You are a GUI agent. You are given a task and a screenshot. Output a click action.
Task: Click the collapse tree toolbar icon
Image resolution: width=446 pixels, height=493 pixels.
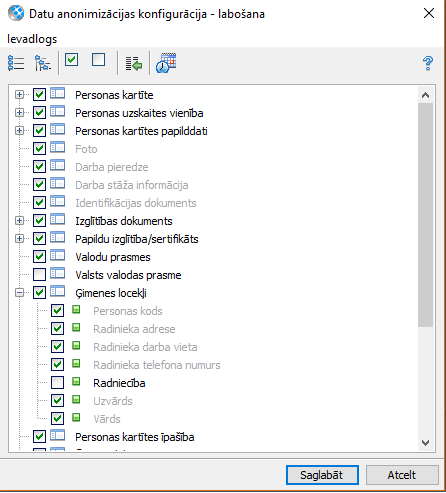tap(43, 63)
